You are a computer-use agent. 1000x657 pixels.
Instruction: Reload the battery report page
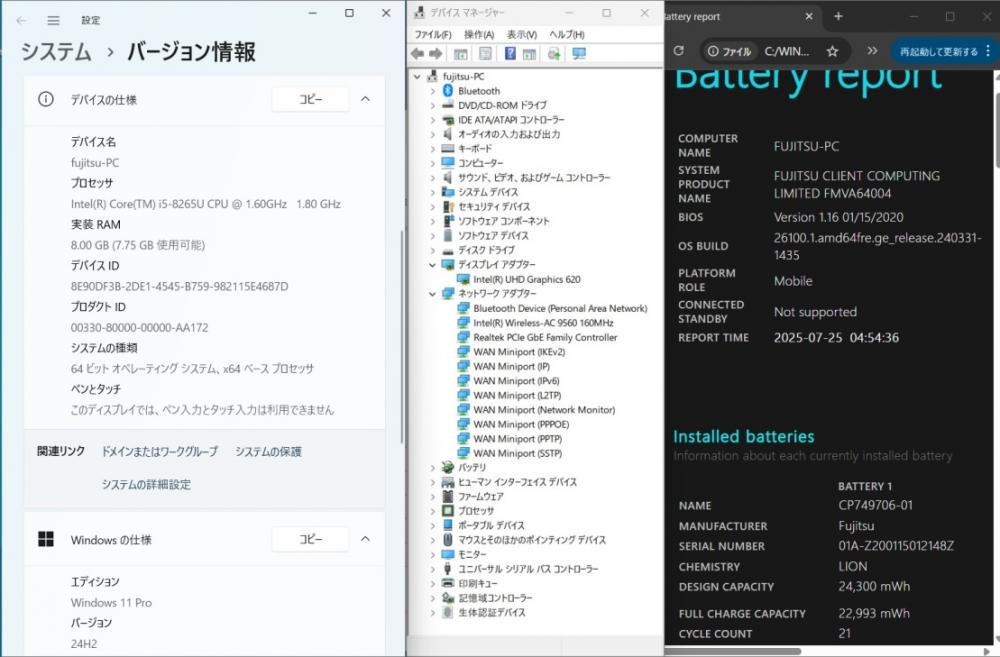tap(679, 51)
